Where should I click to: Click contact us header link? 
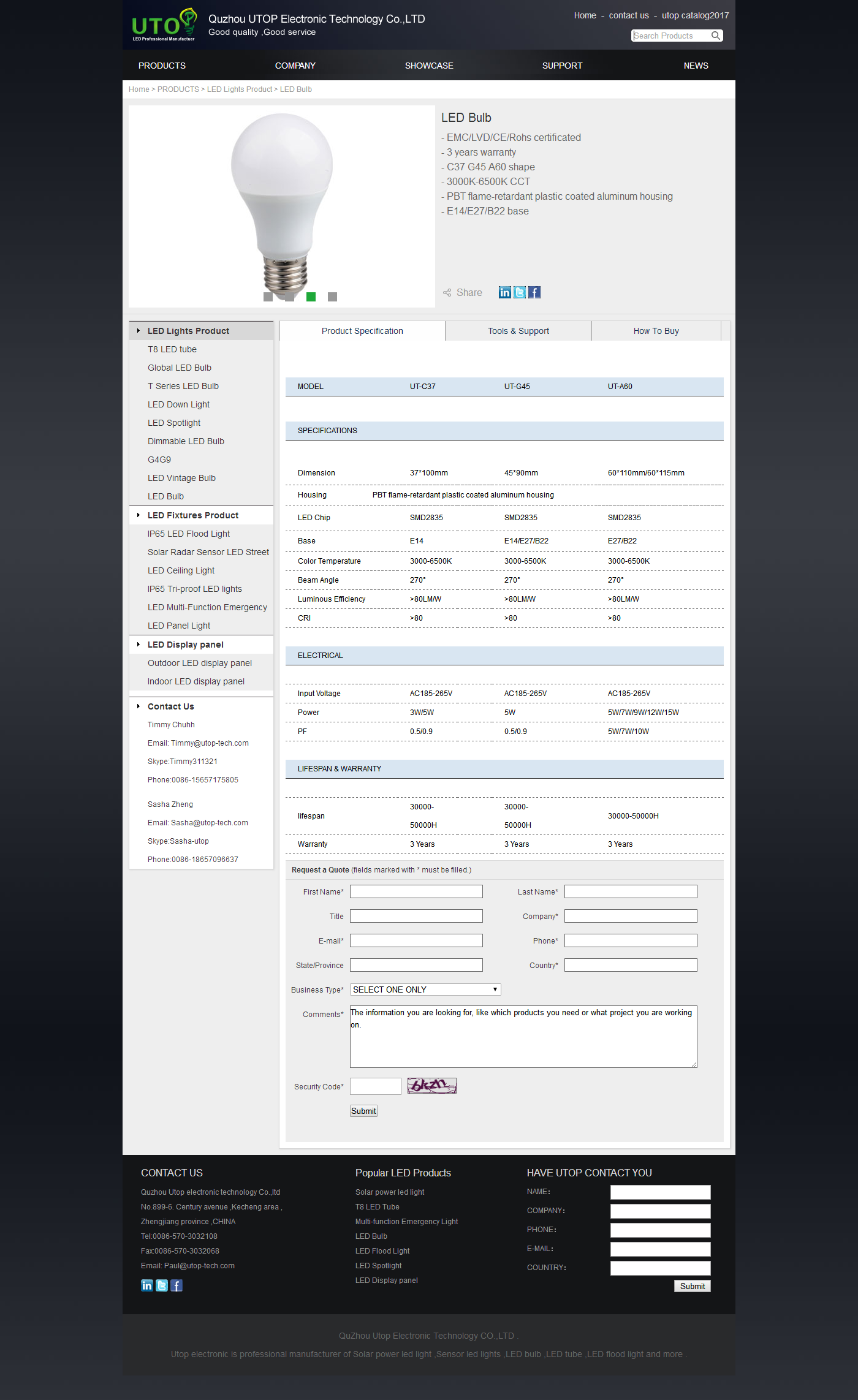click(629, 15)
